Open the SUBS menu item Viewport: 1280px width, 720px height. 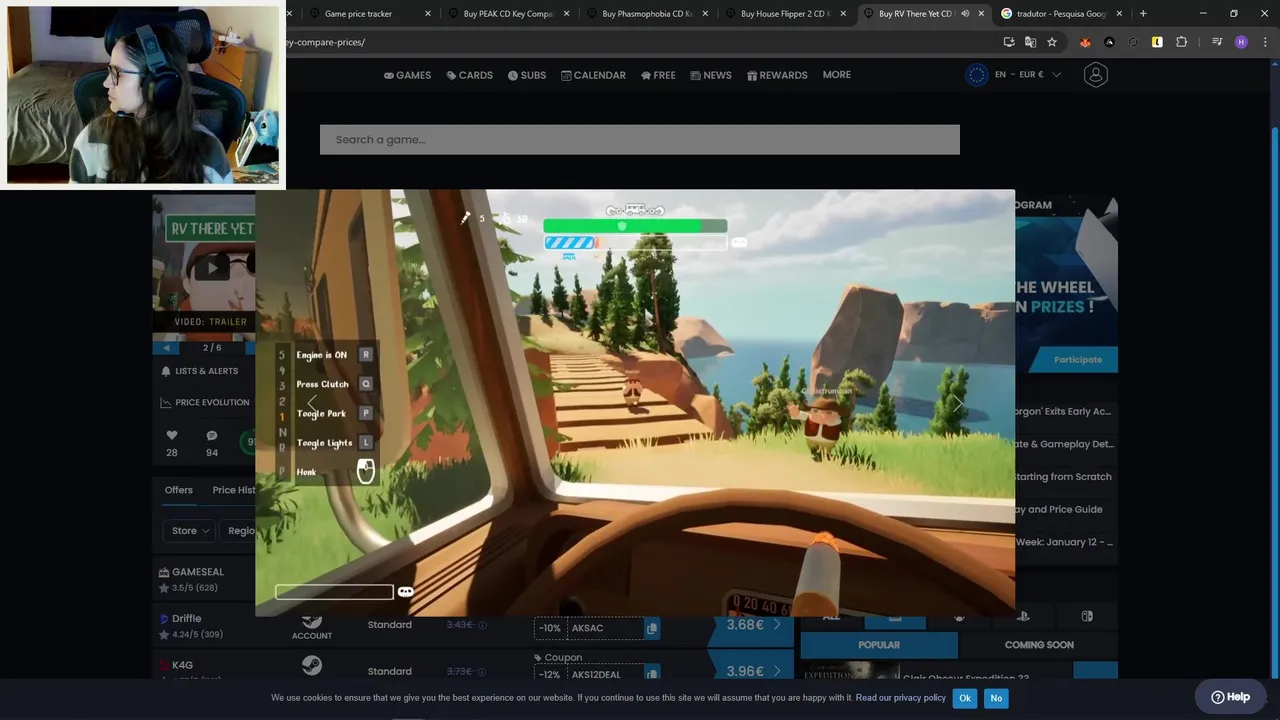pyautogui.click(x=526, y=75)
